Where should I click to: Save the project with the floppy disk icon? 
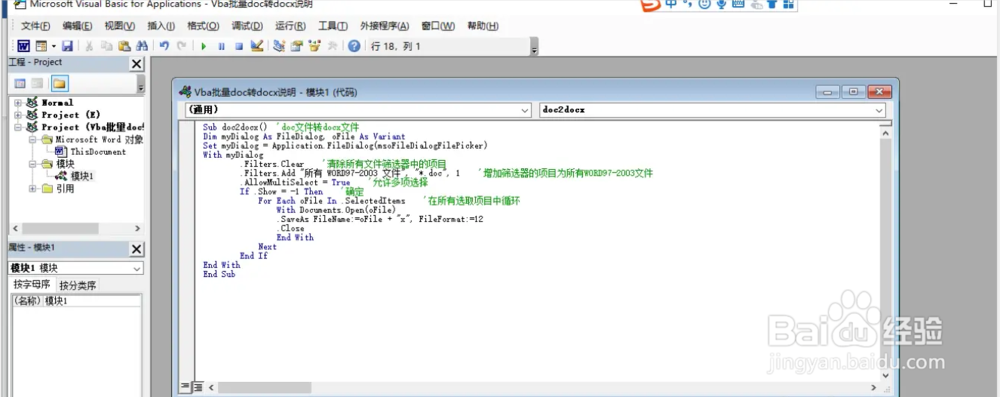pos(67,46)
